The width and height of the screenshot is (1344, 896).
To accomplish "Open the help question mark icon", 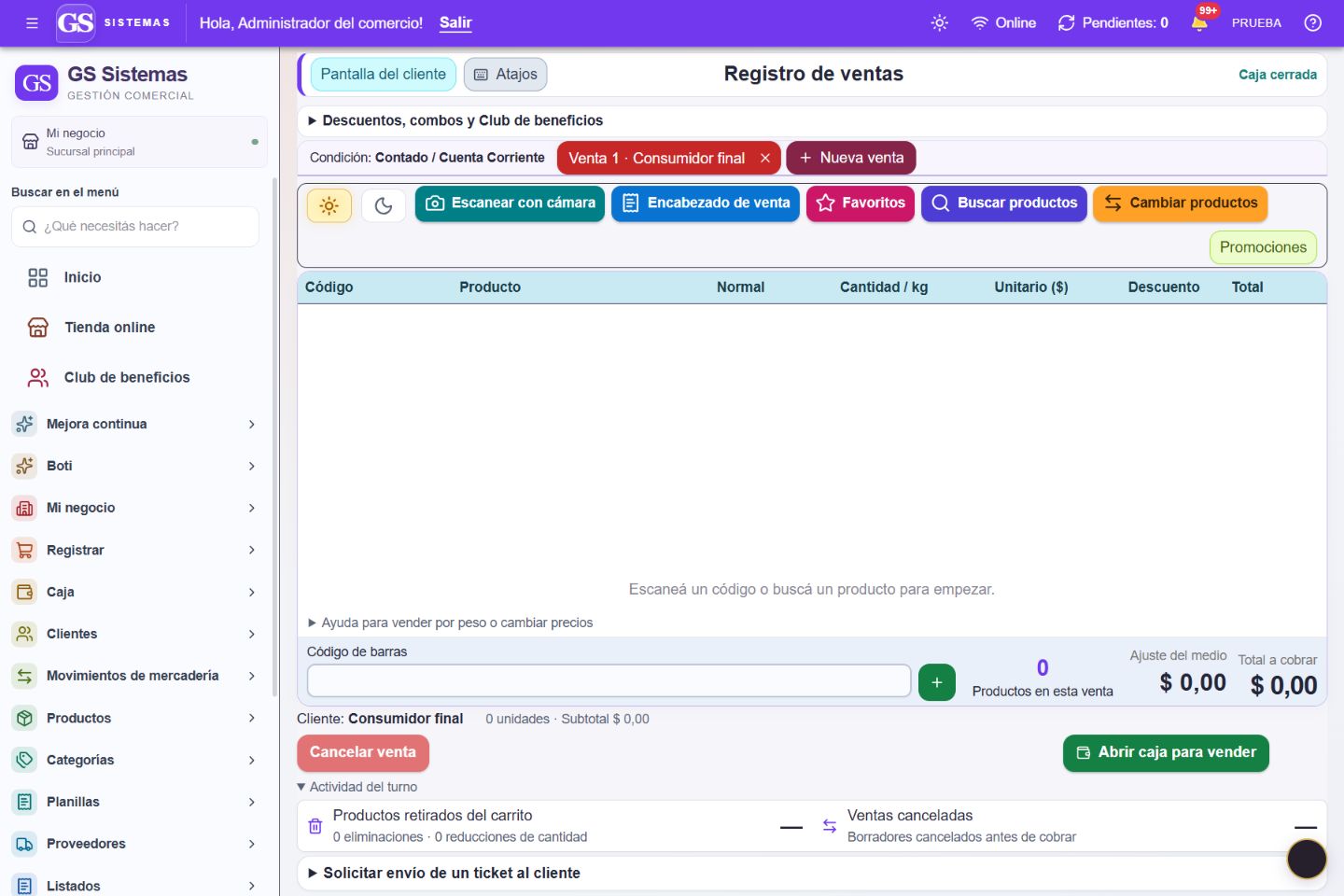I will 1312,23.
